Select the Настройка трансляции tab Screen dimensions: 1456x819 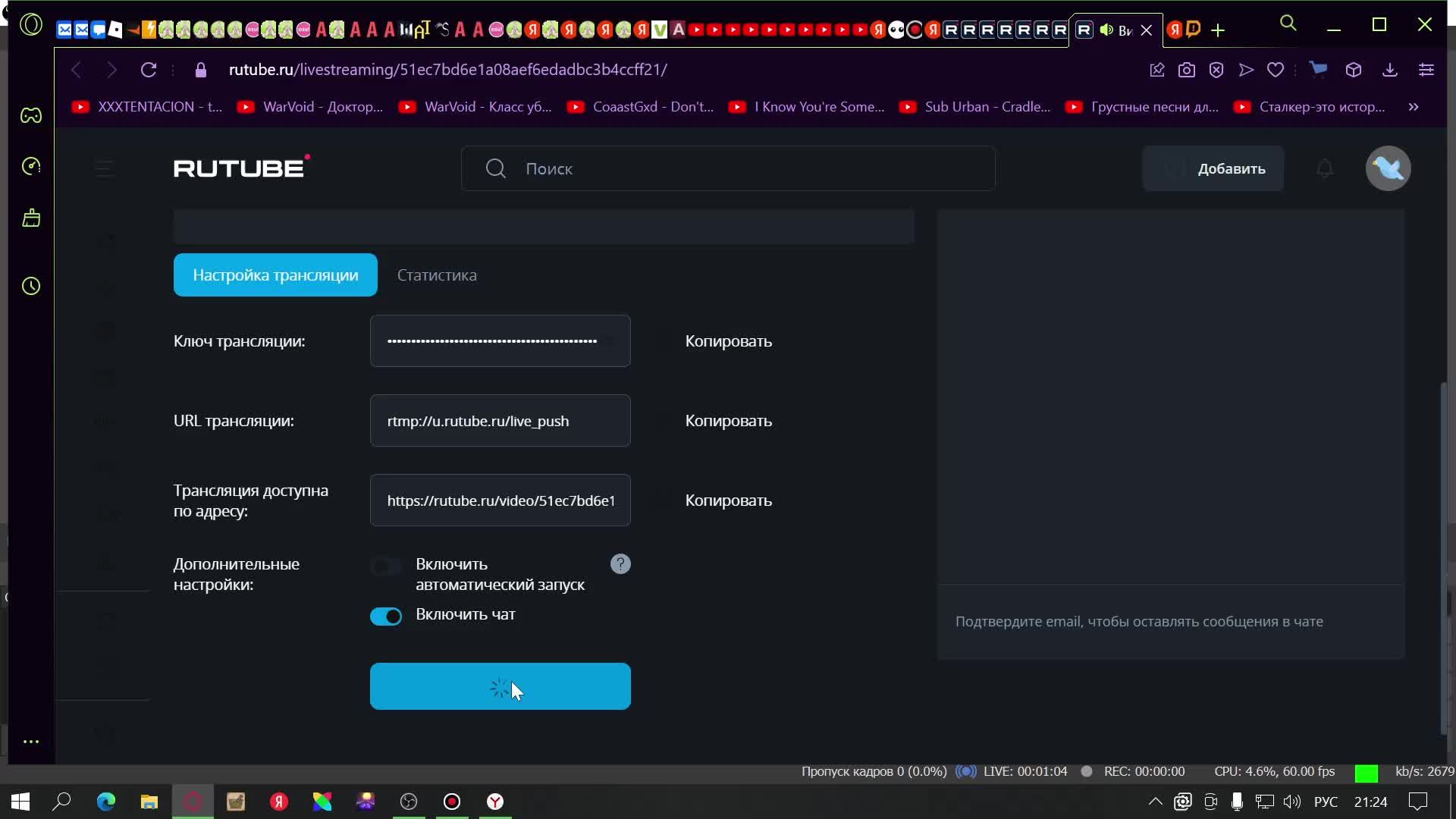[275, 275]
